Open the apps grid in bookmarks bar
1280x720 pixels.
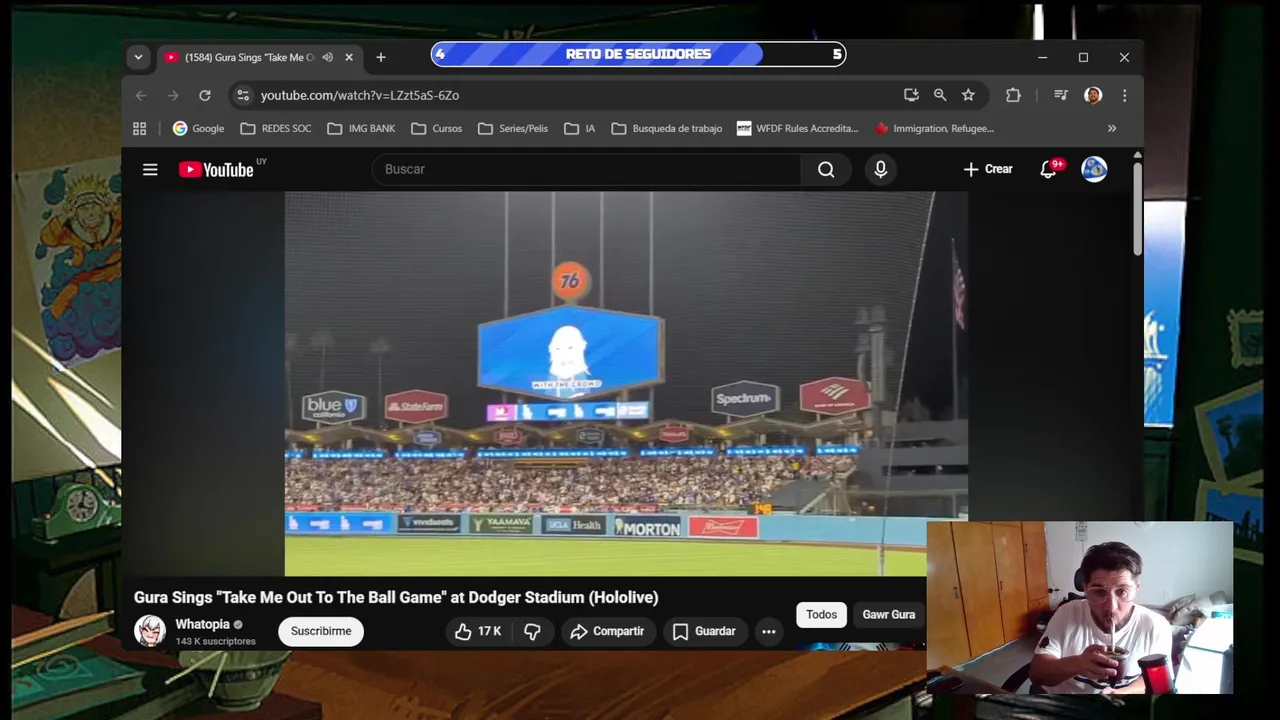coord(140,128)
